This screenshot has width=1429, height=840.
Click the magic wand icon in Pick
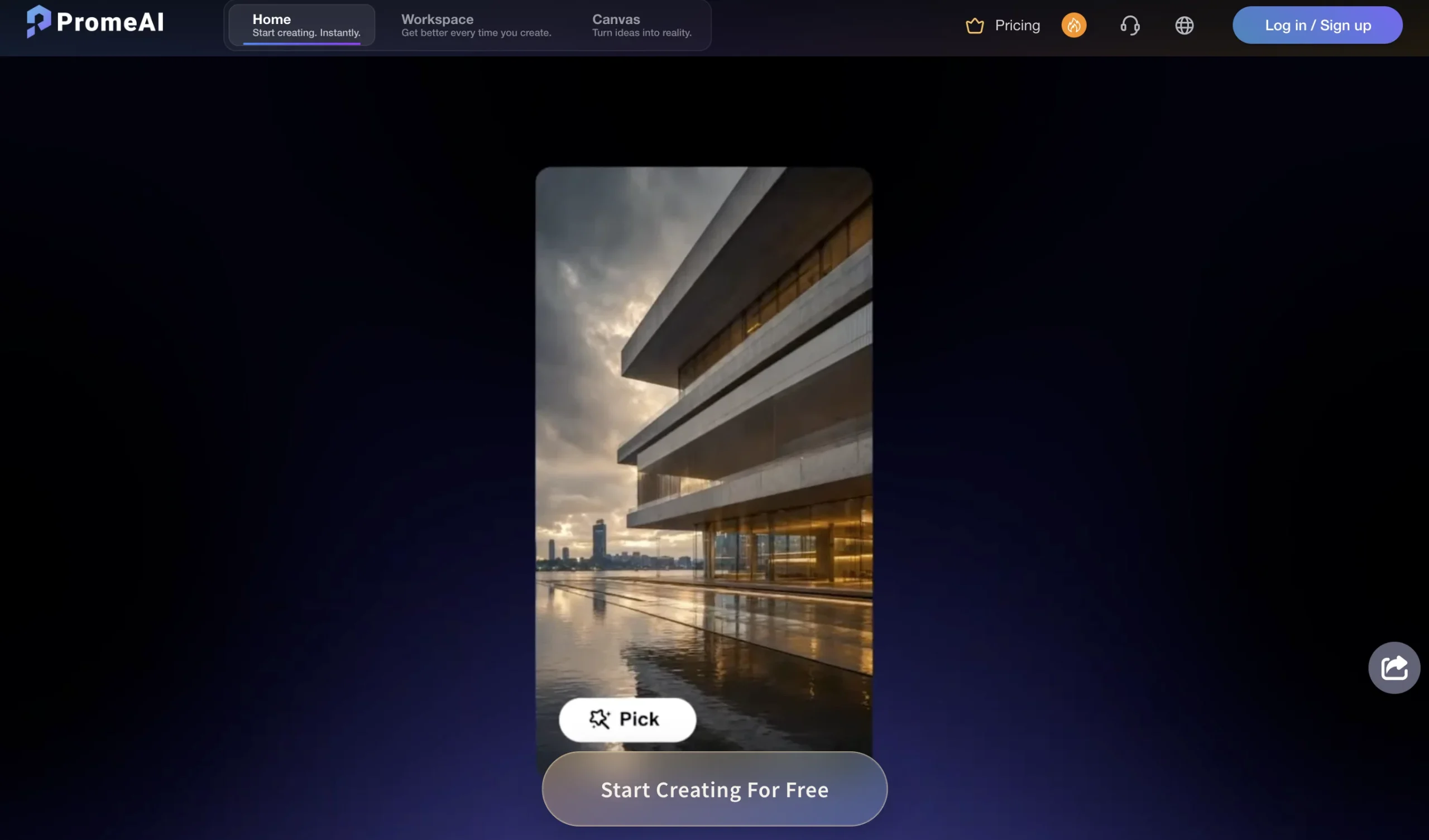pos(600,719)
